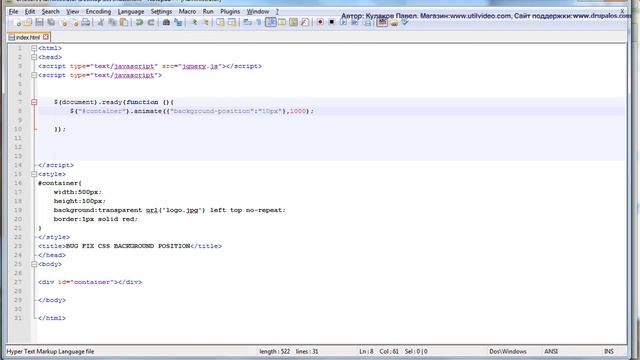The width and height of the screenshot is (640, 360).
Task: Toggle synchronized horizontal scrolling
Action: point(232,22)
